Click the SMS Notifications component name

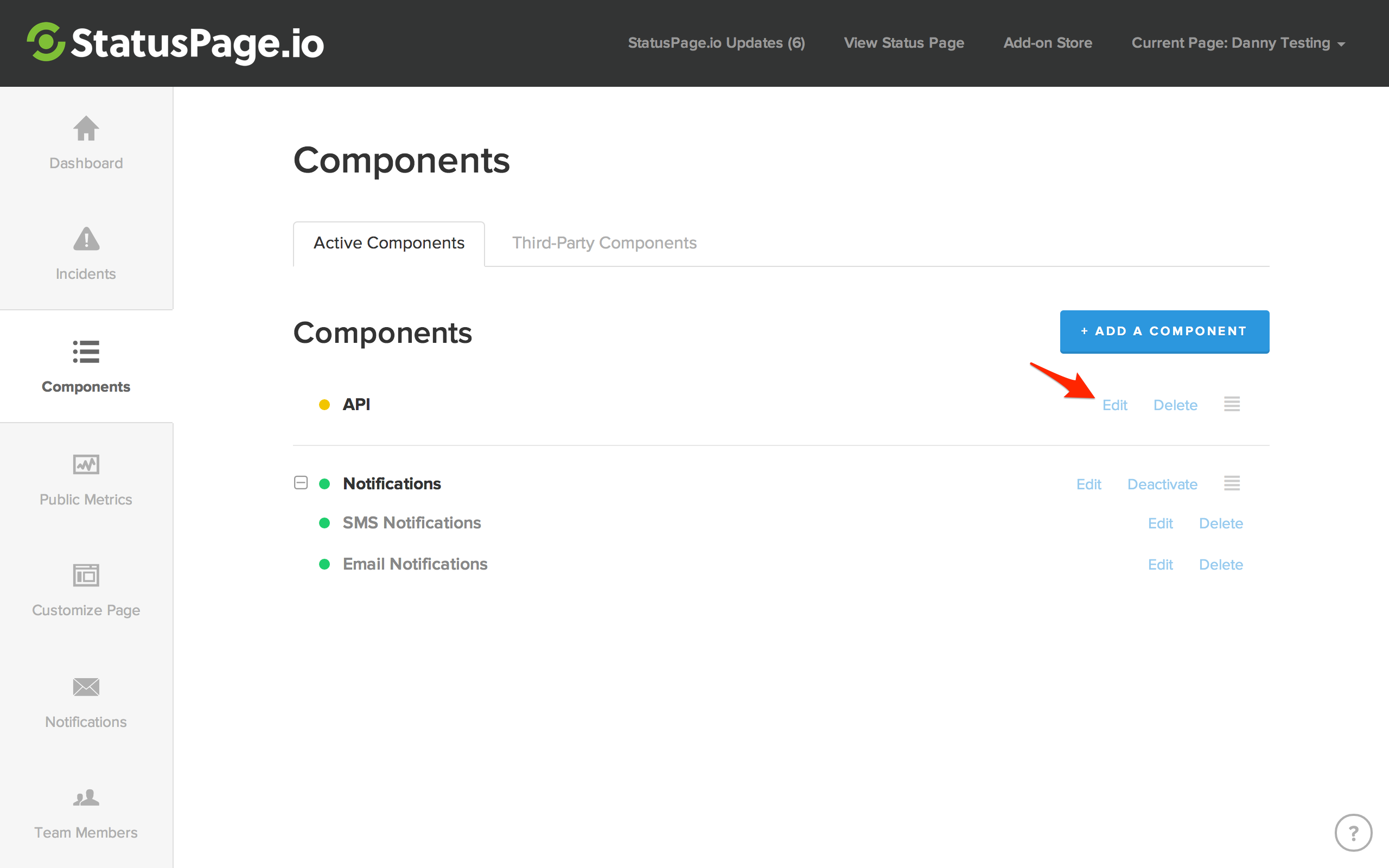pos(411,523)
